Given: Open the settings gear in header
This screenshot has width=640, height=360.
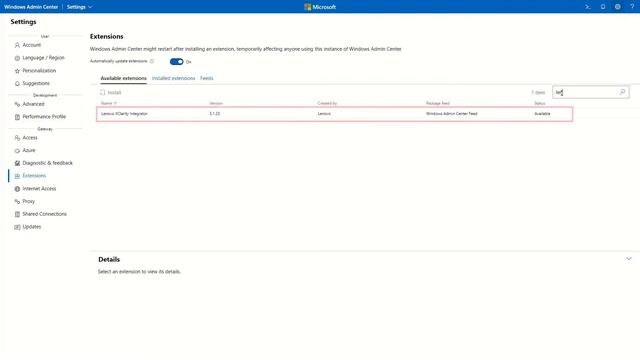Looking at the screenshot, I should pos(618,7).
